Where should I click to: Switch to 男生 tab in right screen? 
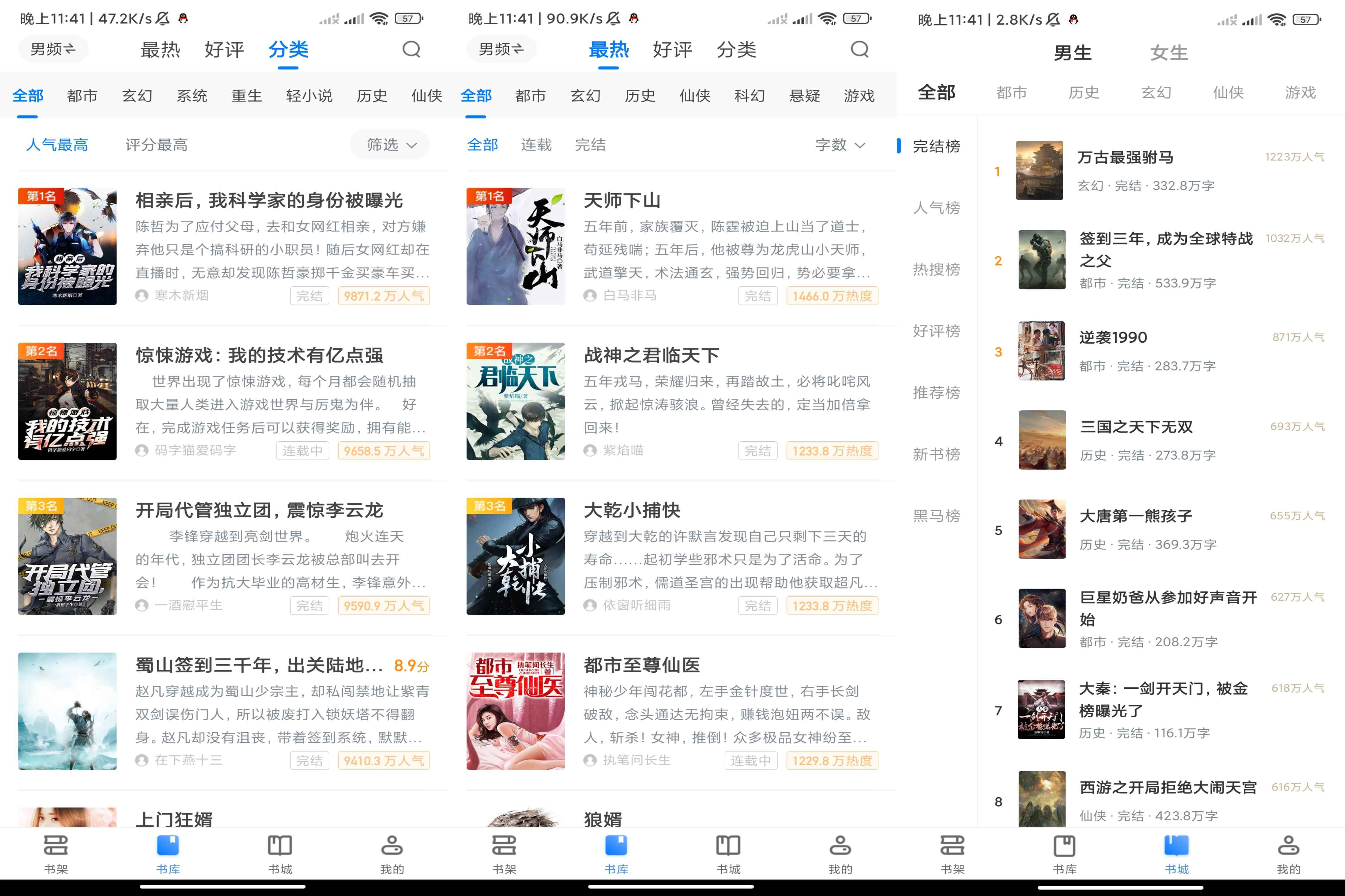tap(1072, 52)
